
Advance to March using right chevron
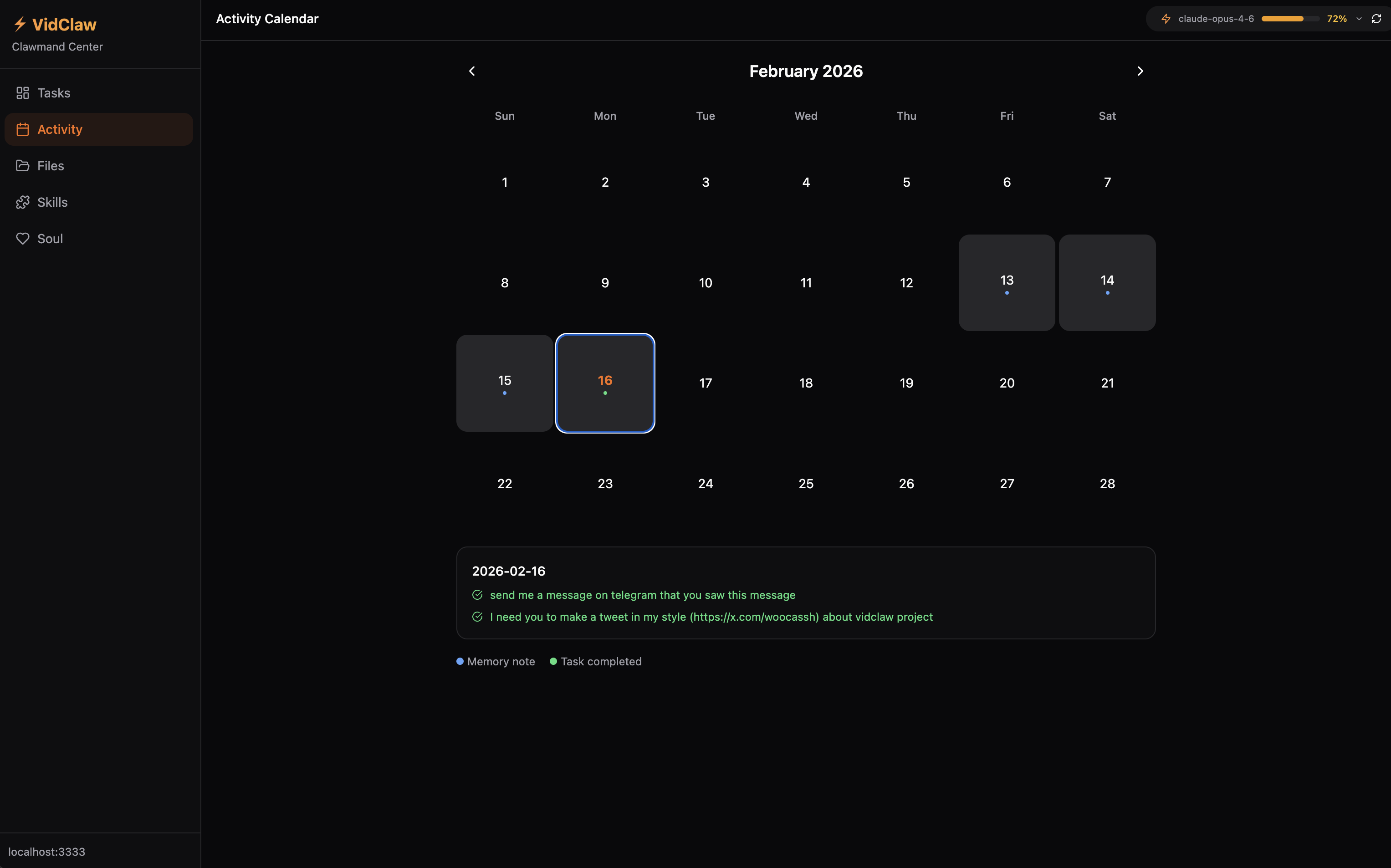coord(1140,71)
